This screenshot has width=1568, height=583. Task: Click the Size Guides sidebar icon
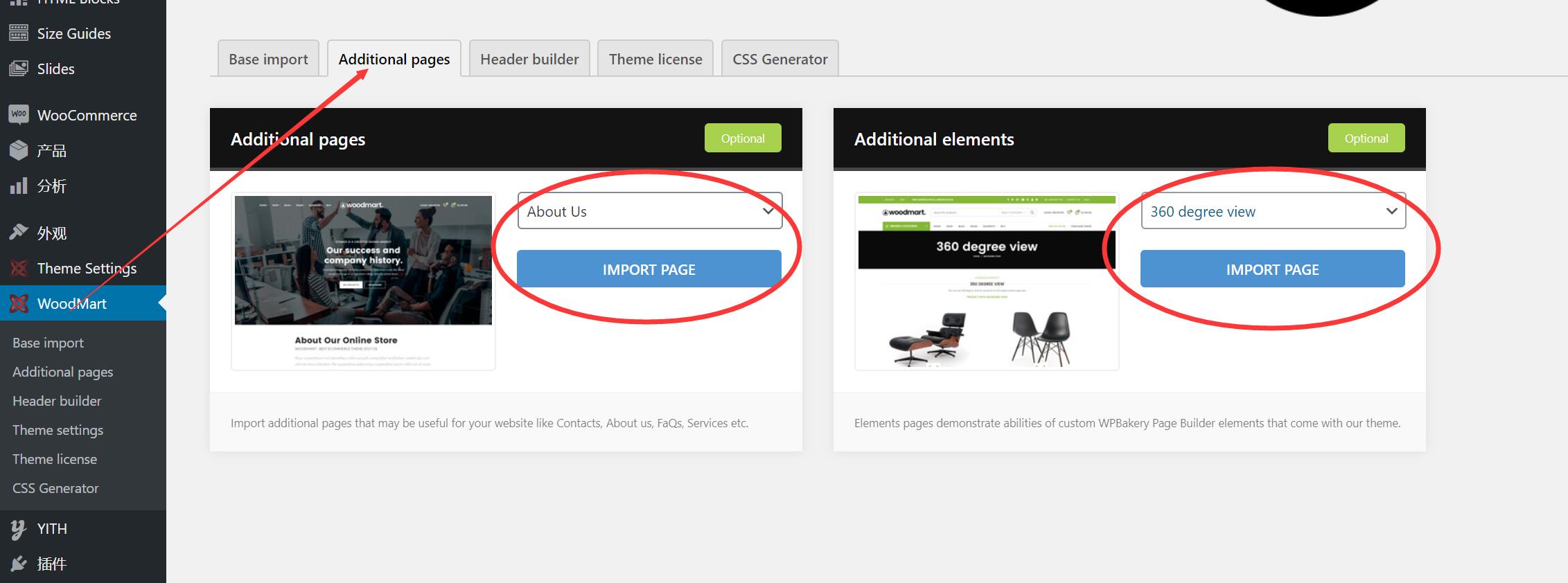tap(19, 33)
